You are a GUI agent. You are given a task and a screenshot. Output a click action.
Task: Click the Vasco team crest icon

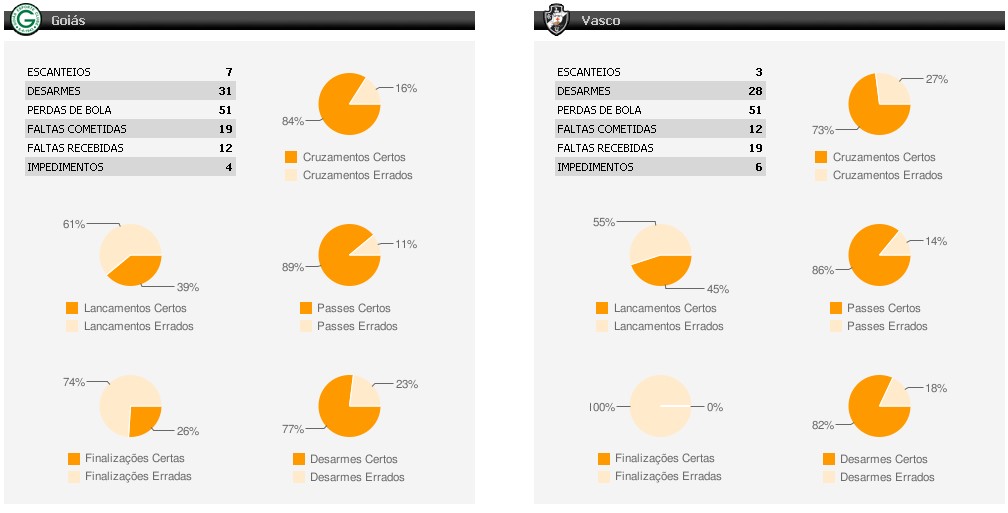point(553,18)
